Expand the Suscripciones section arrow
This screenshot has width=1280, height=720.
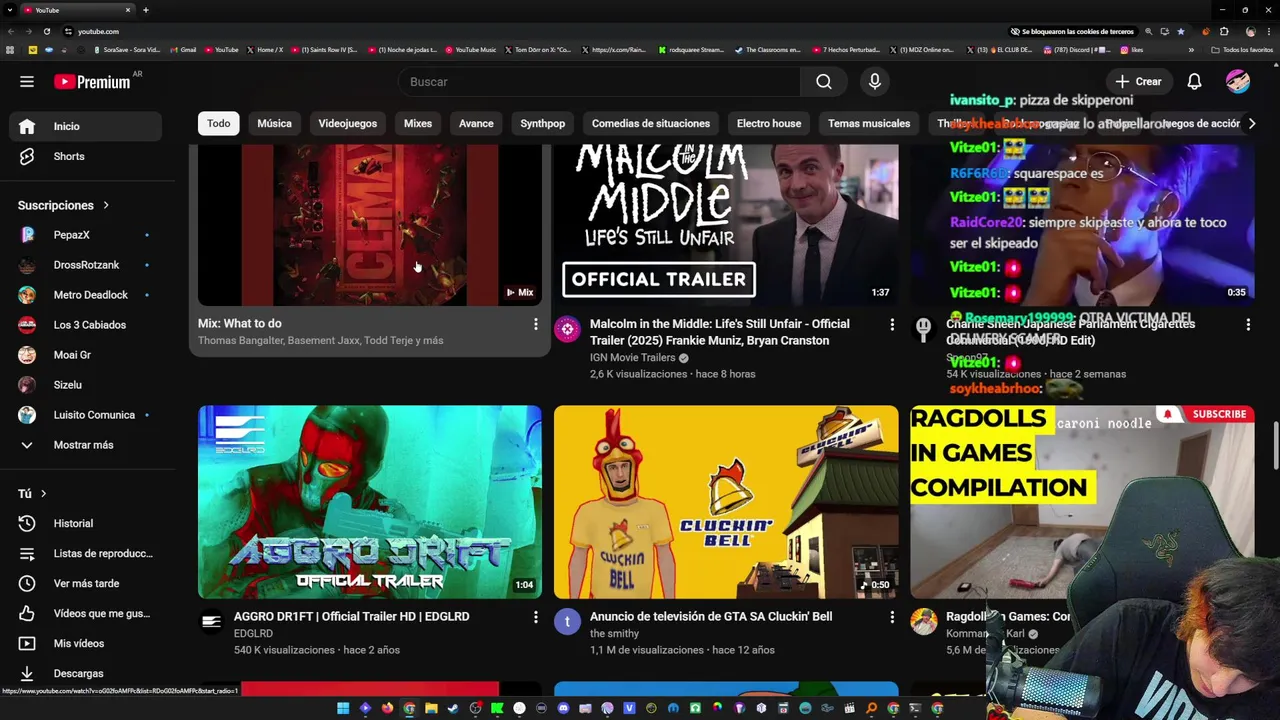tap(105, 205)
